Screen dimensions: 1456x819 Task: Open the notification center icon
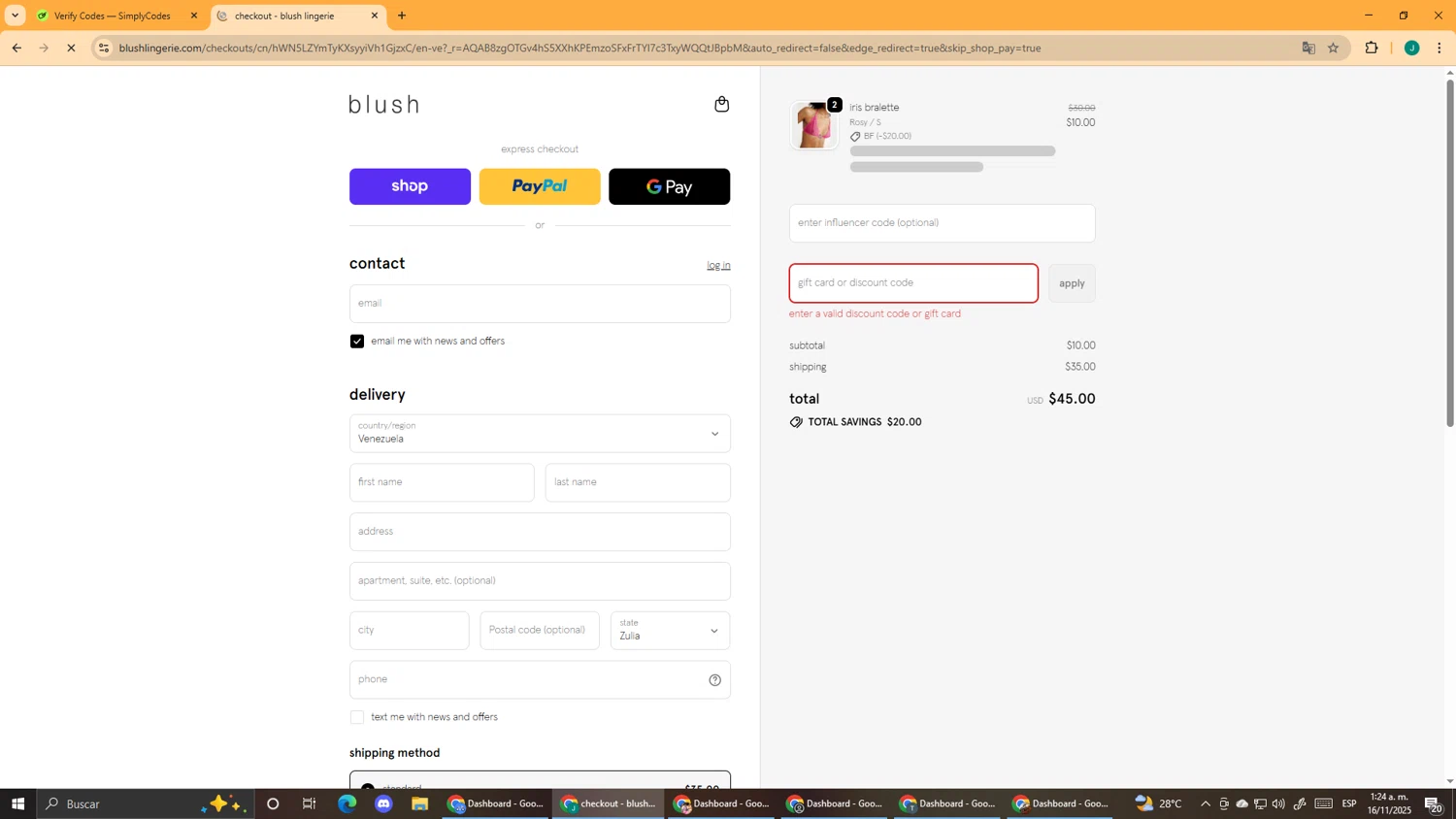[x=1433, y=803]
